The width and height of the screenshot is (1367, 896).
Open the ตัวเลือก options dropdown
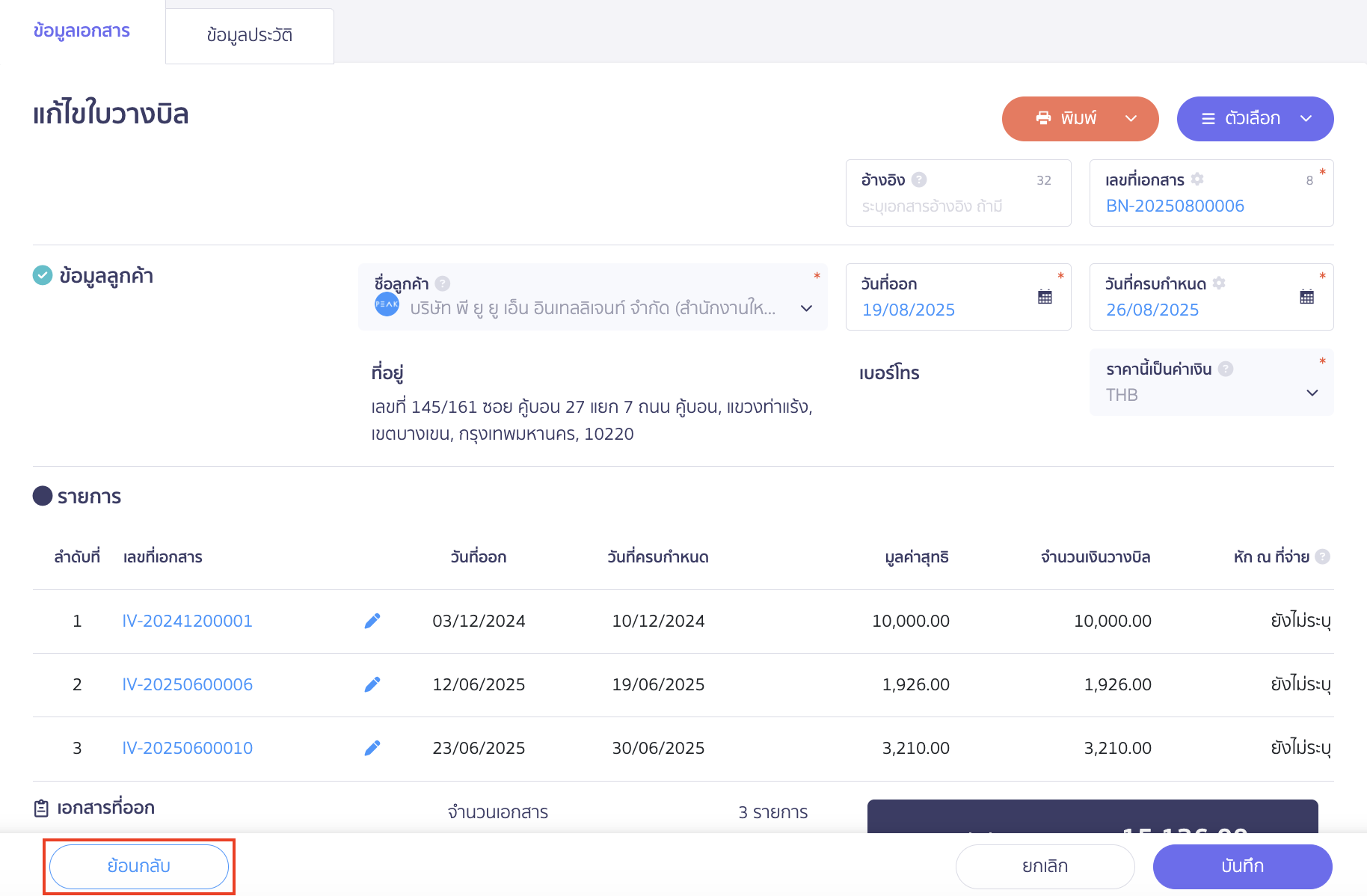(x=1306, y=118)
